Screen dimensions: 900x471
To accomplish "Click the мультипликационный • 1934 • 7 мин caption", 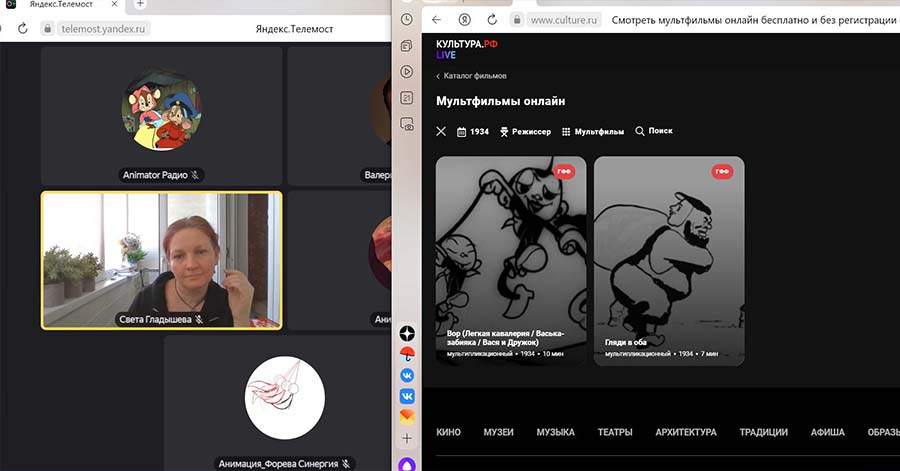I will 661,354.
